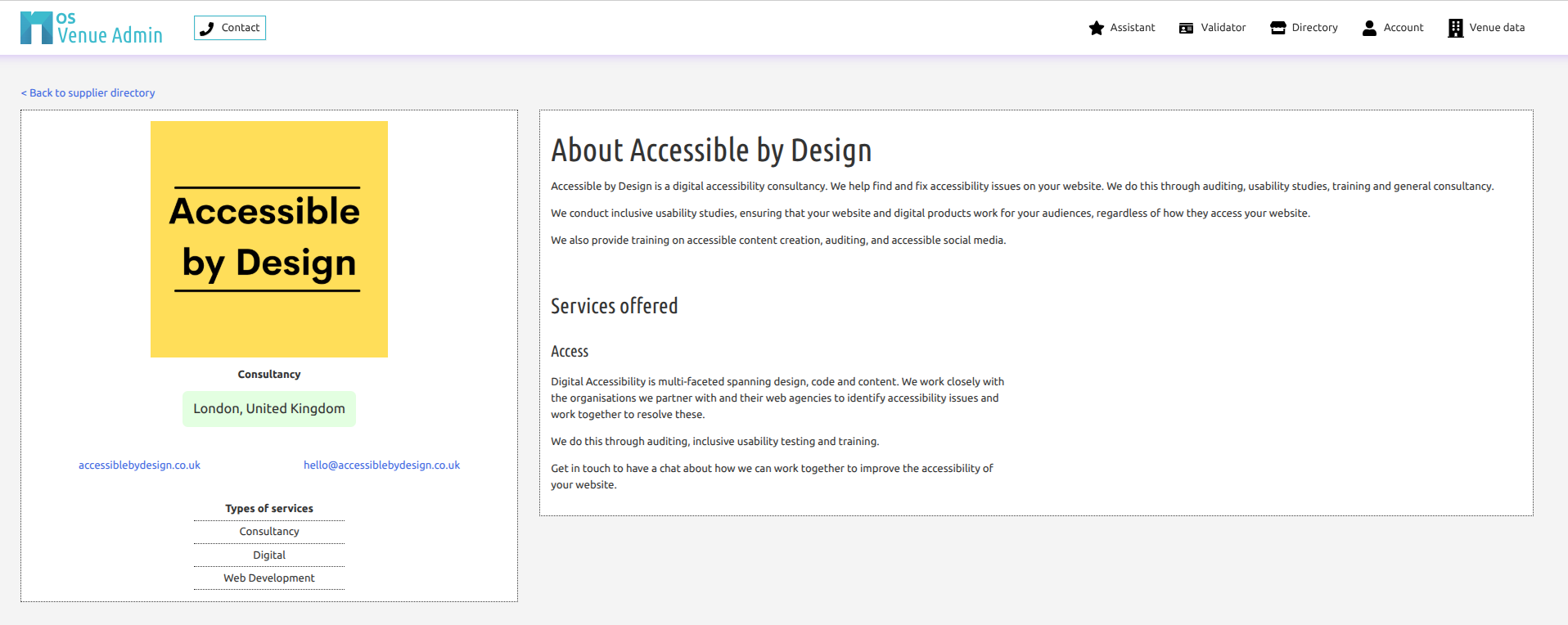Click the star icon beside Assistant

[x=1097, y=28]
